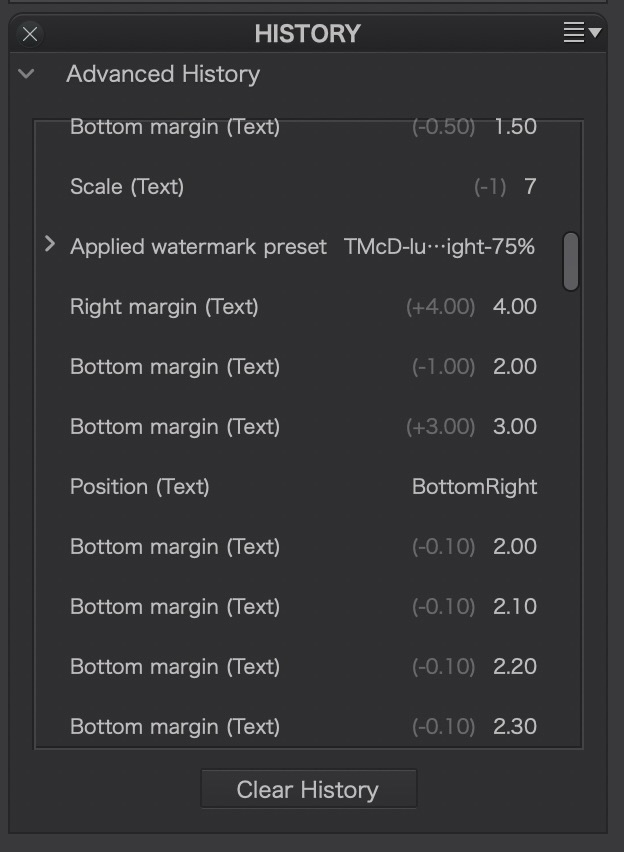Expand the Applied watermark preset entry

click(x=49, y=244)
